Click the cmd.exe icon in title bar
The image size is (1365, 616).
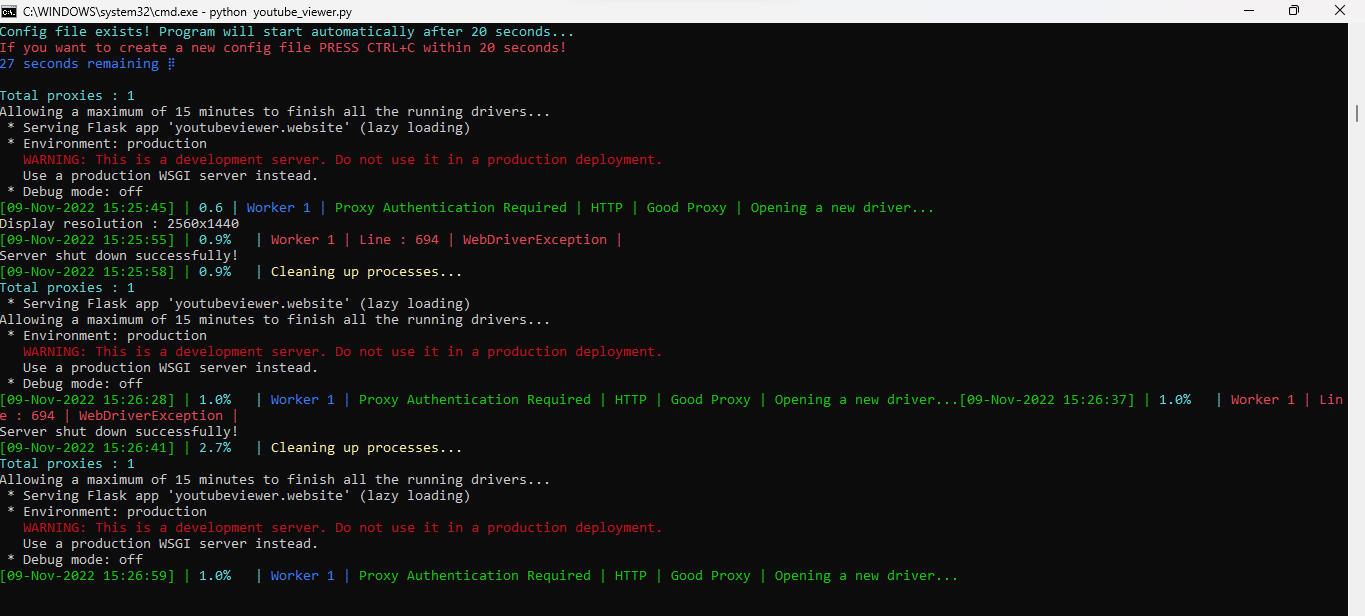click(x=10, y=11)
